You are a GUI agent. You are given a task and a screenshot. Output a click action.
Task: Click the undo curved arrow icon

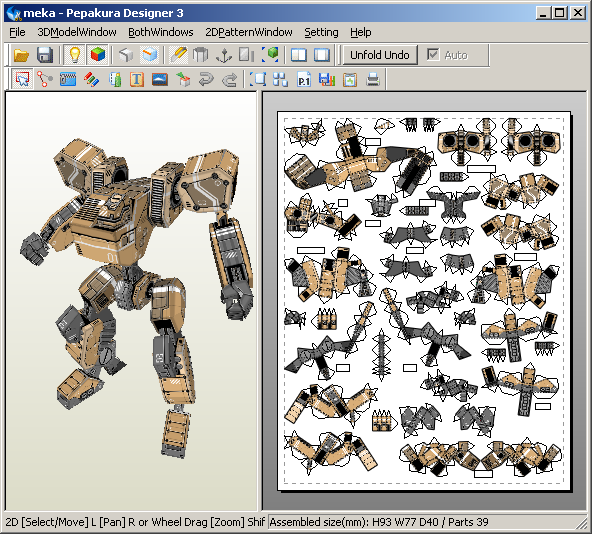point(206,79)
